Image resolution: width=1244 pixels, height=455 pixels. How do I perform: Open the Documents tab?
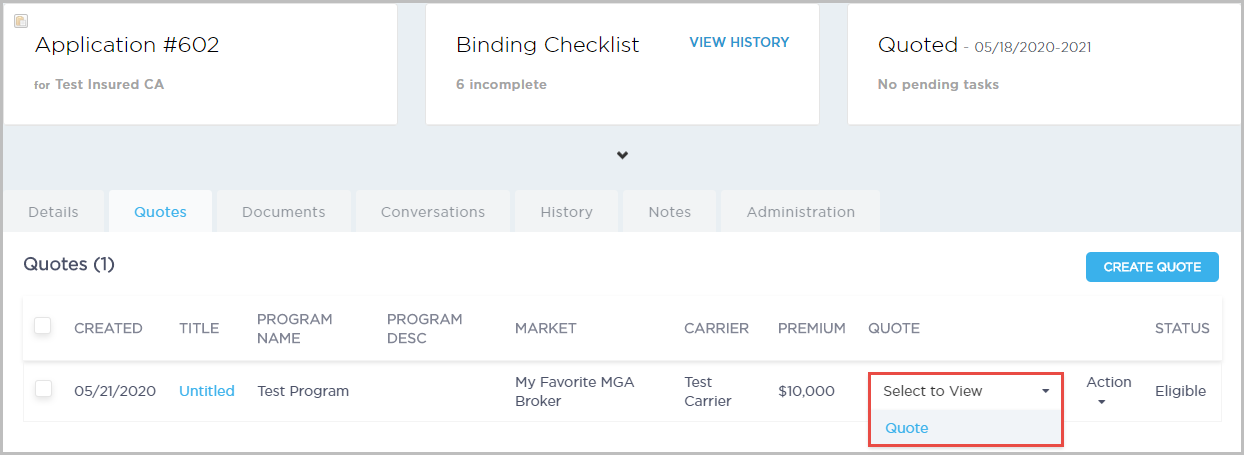(x=284, y=212)
